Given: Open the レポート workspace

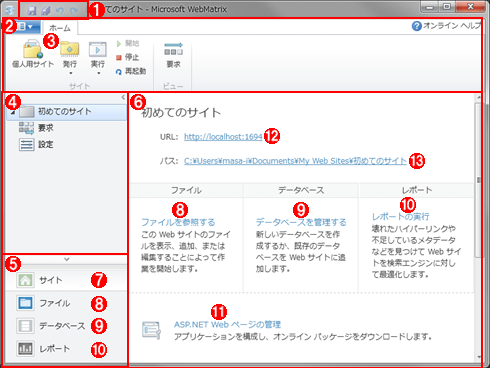Looking at the screenshot, I should (x=66, y=349).
